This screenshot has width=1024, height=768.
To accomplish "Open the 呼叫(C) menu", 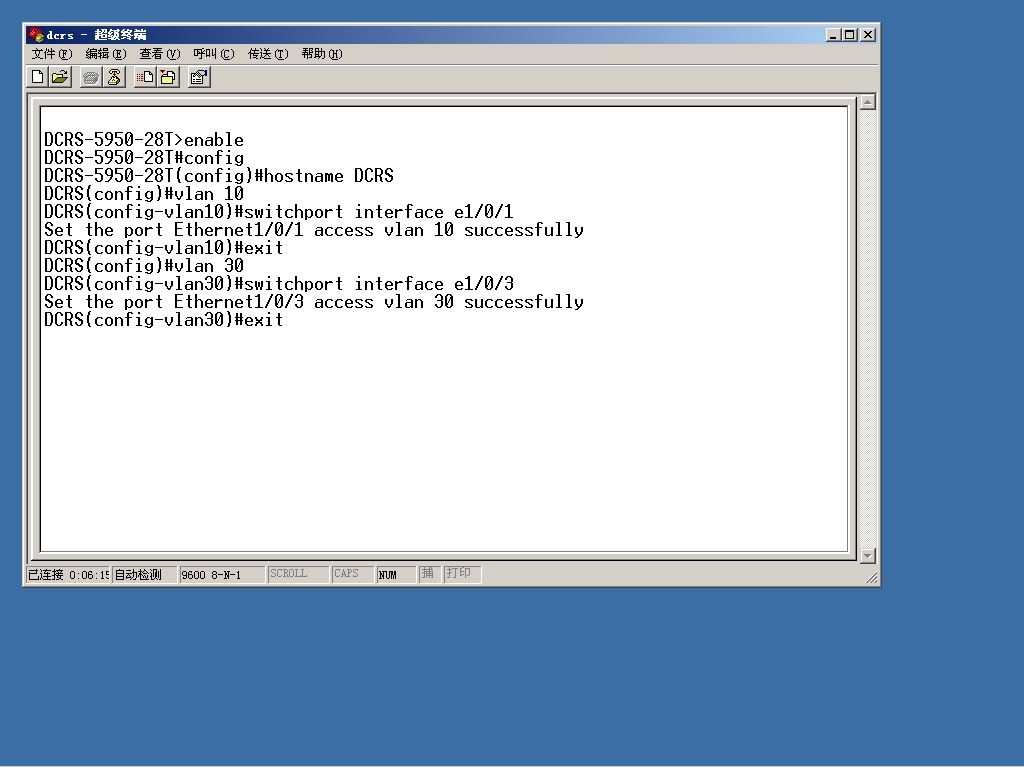I will point(214,54).
